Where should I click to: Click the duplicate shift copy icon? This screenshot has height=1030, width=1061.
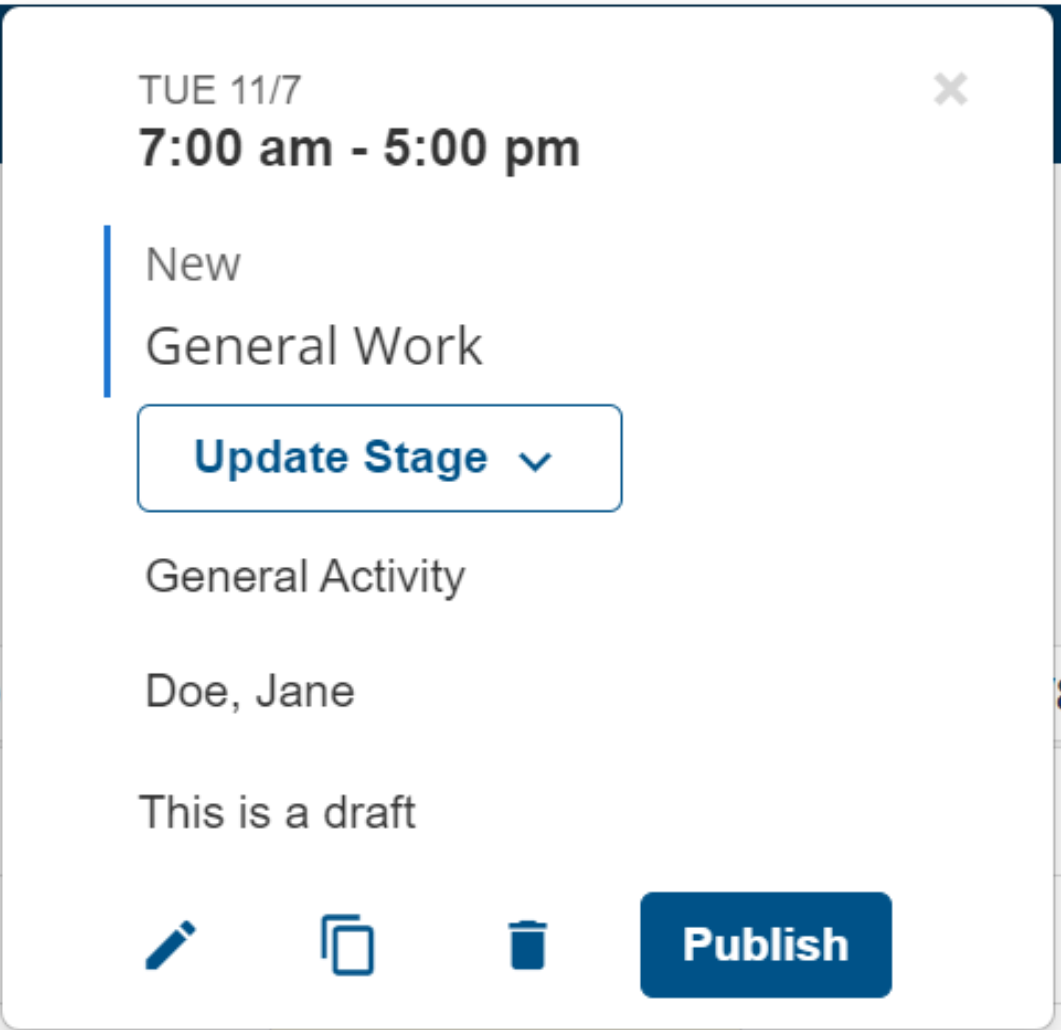click(x=348, y=945)
